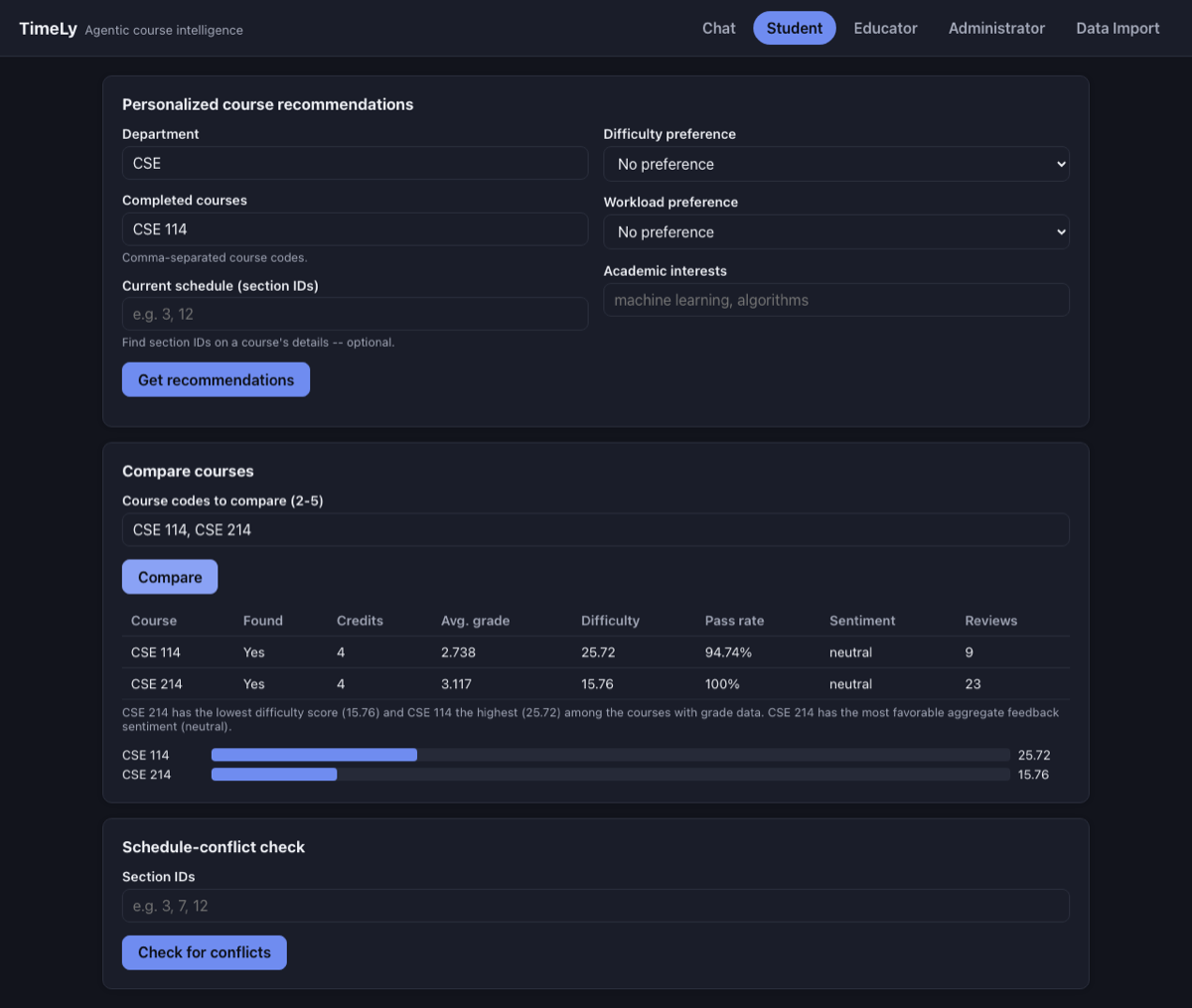Open the Workload preference dropdown
Image resolution: width=1192 pixels, height=1008 pixels.
click(836, 231)
